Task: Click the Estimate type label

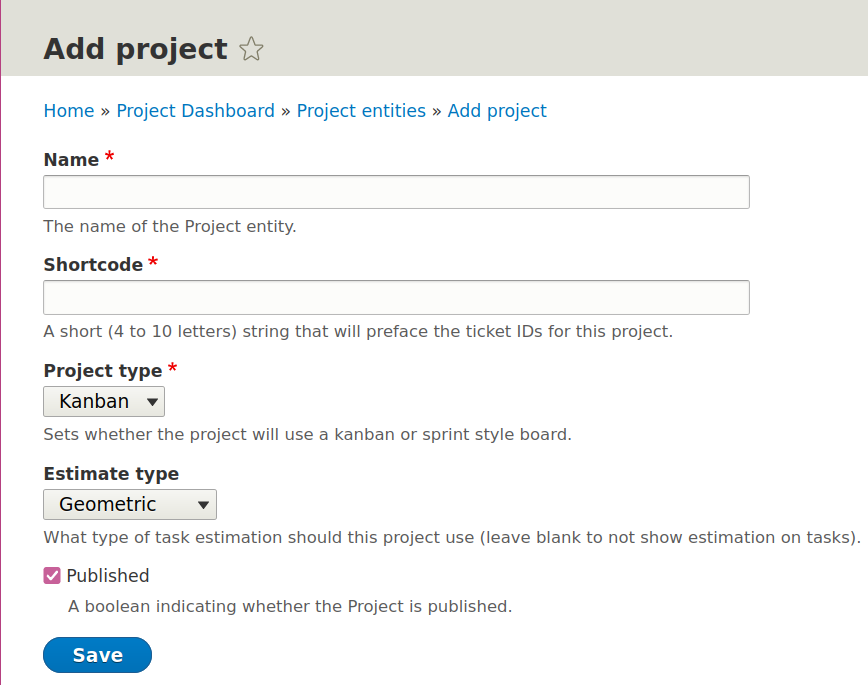Action: pos(111,474)
